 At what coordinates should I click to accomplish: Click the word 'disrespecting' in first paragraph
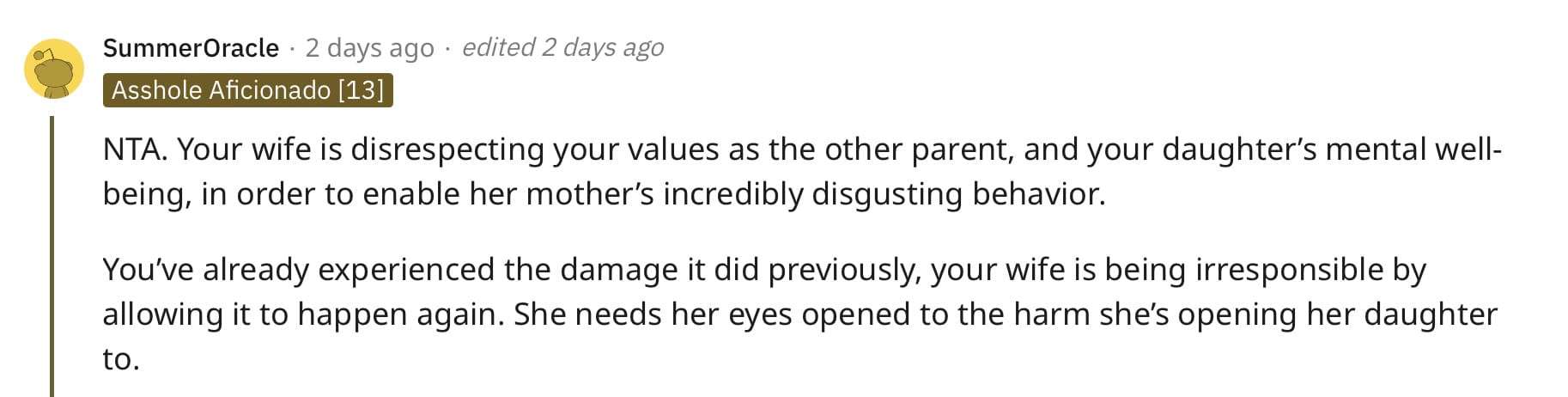click(447, 150)
